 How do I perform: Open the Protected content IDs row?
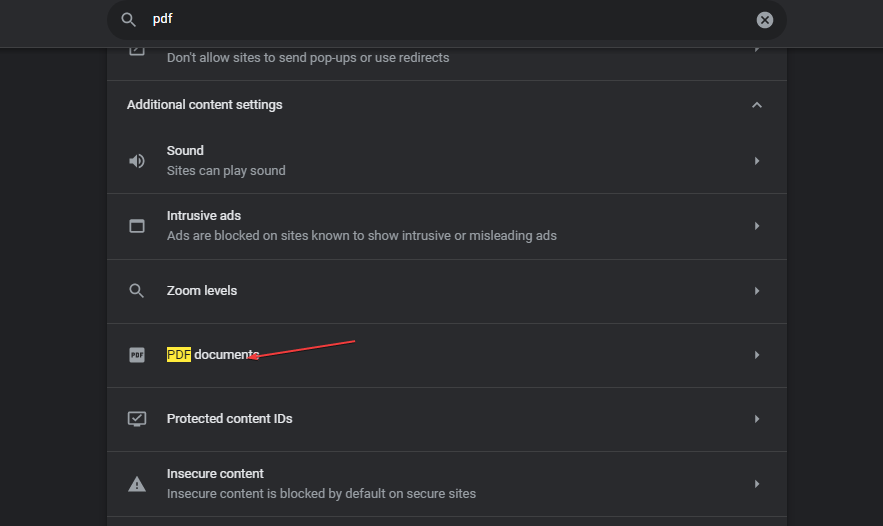click(x=229, y=419)
